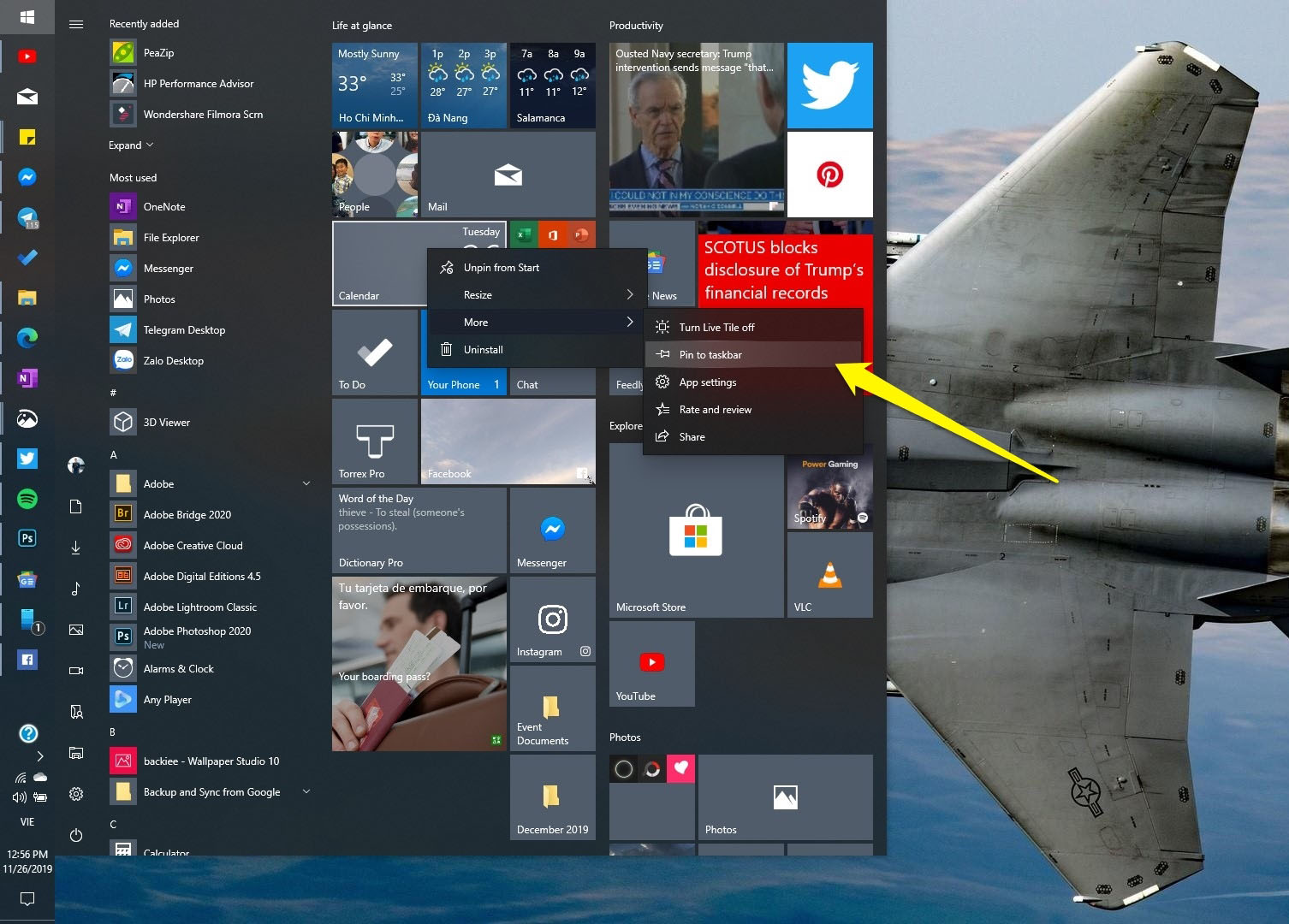The width and height of the screenshot is (1289, 924).
Task: Open Adobe Lightroom Classic
Action: [x=211, y=607]
